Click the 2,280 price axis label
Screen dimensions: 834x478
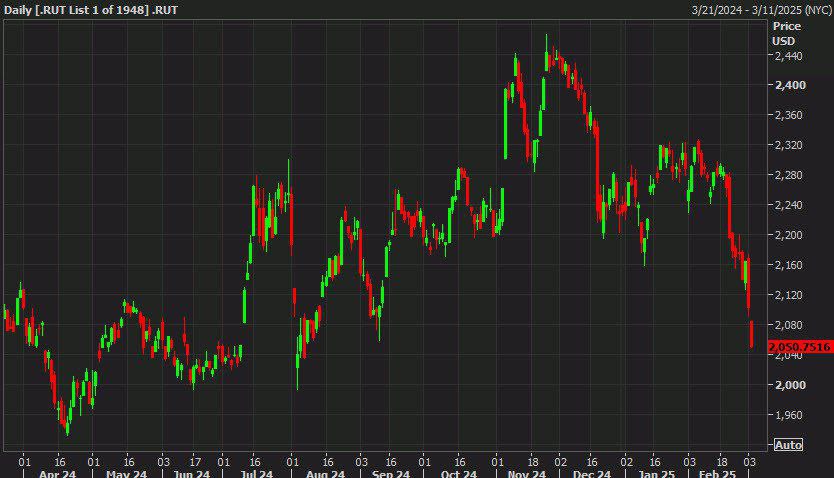(x=789, y=175)
